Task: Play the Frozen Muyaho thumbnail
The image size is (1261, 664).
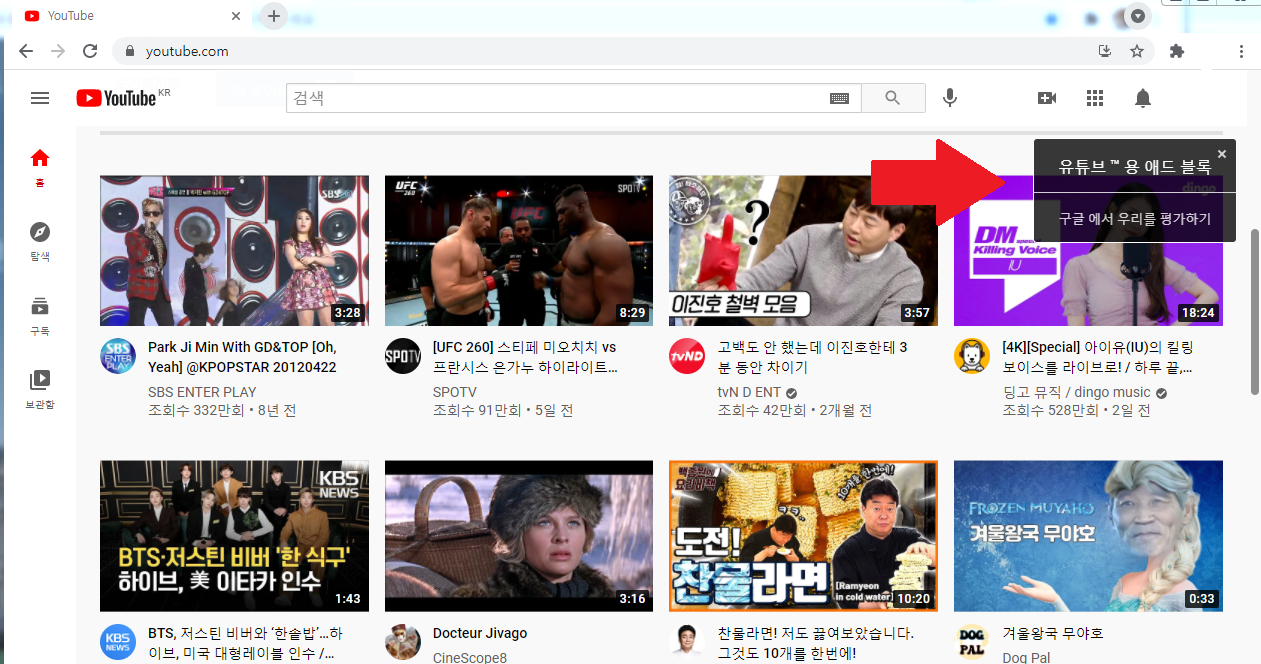Action: [x=1088, y=536]
